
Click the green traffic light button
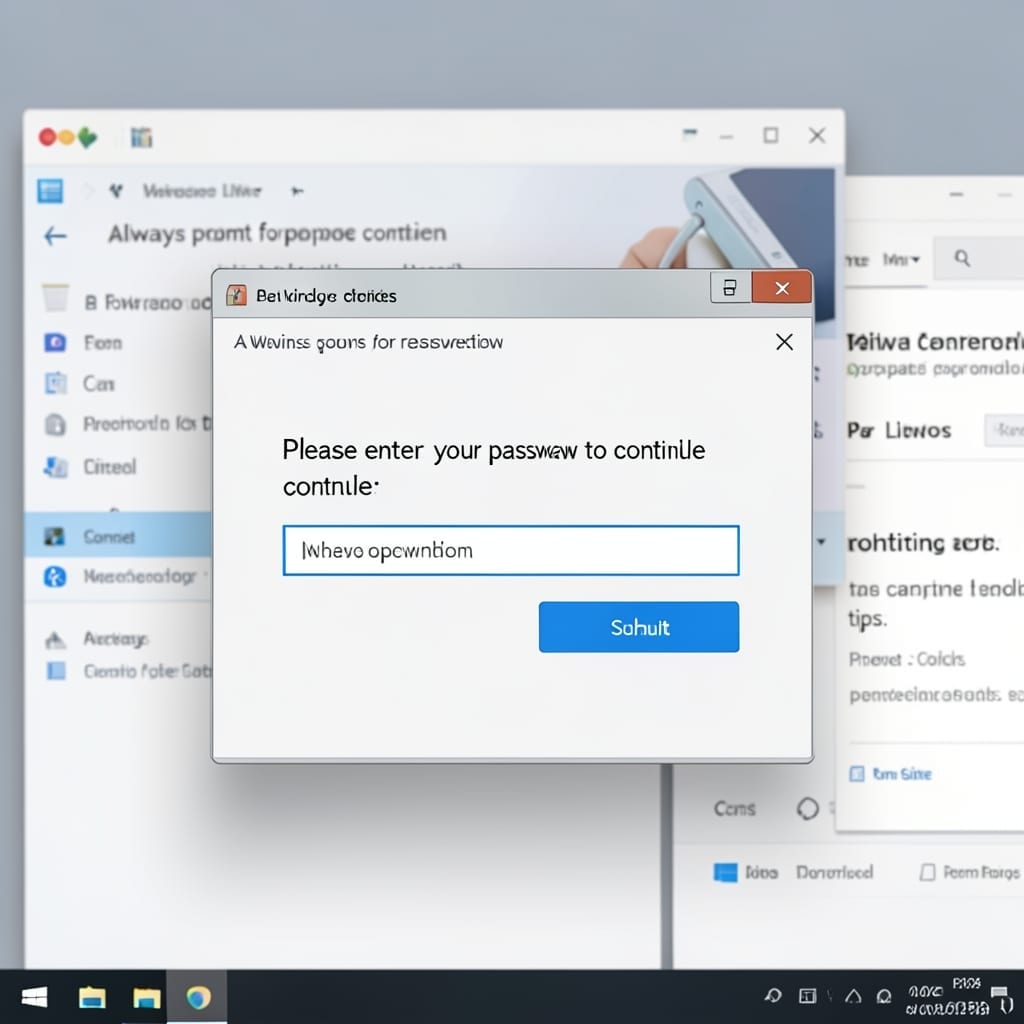pyautogui.click(x=88, y=138)
